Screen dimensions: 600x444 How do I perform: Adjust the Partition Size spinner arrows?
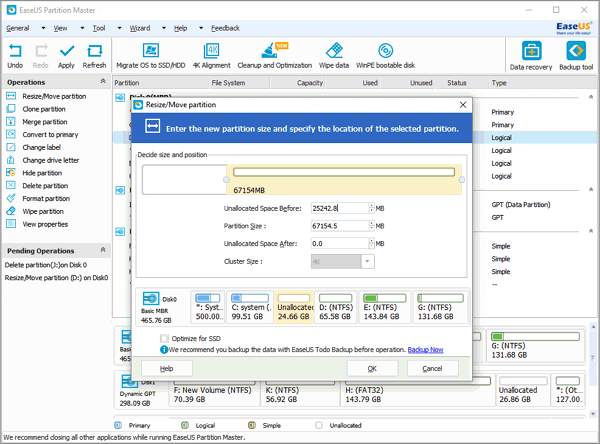click(x=372, y=226)
